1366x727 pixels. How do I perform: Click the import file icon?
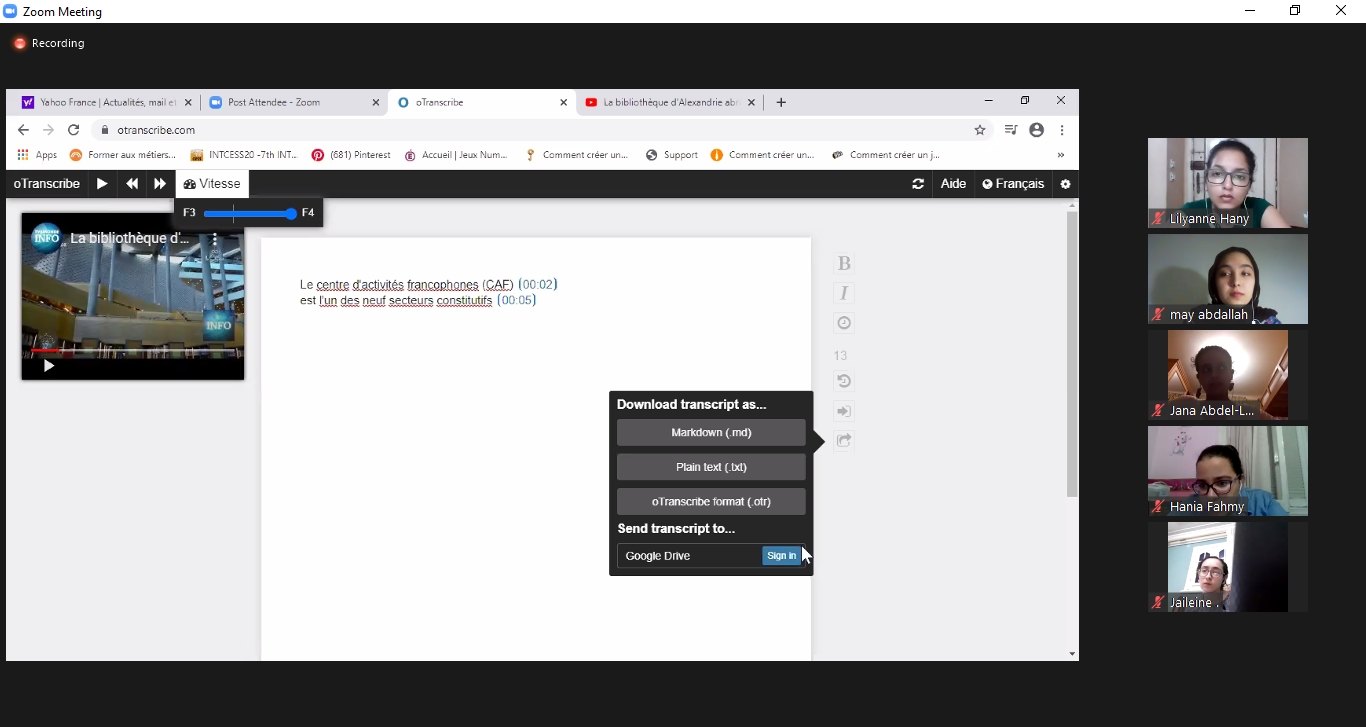[844, 411]
